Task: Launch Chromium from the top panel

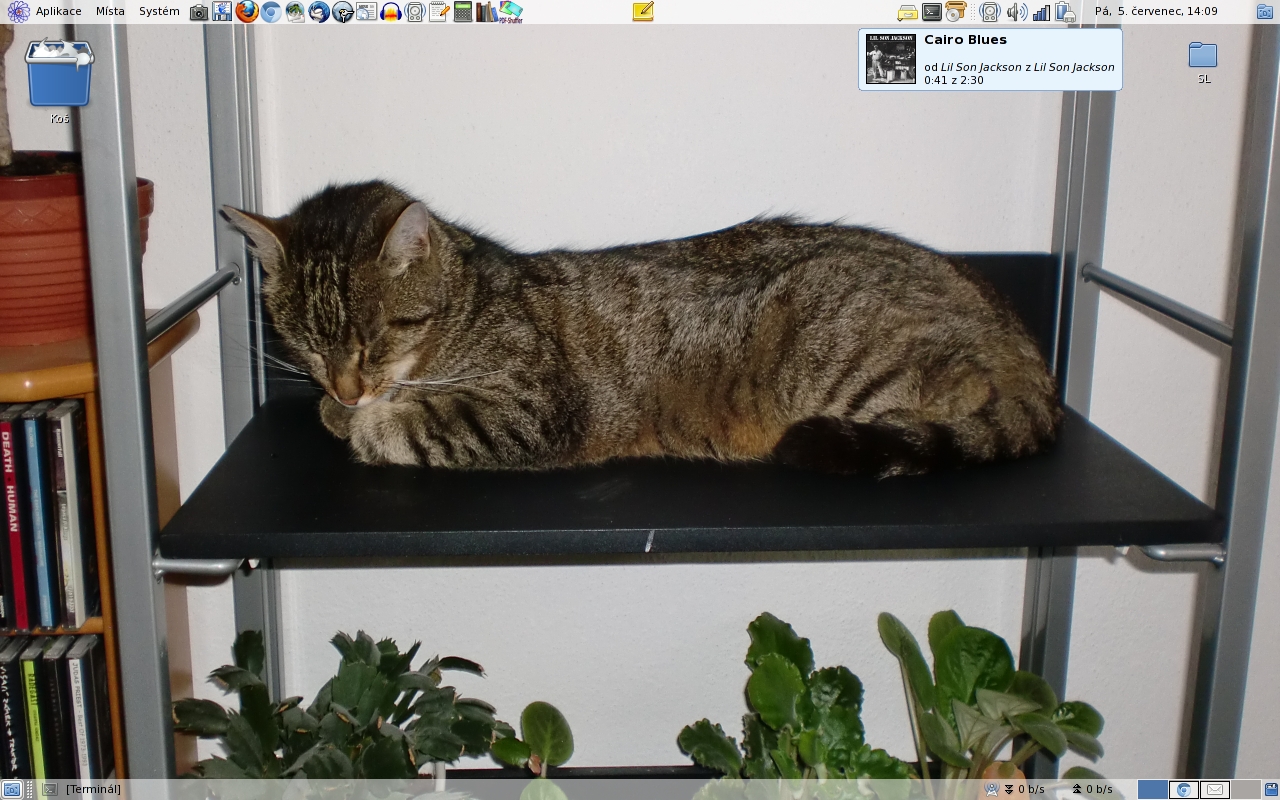Action: pyautogui.click(x=270, y=12)
